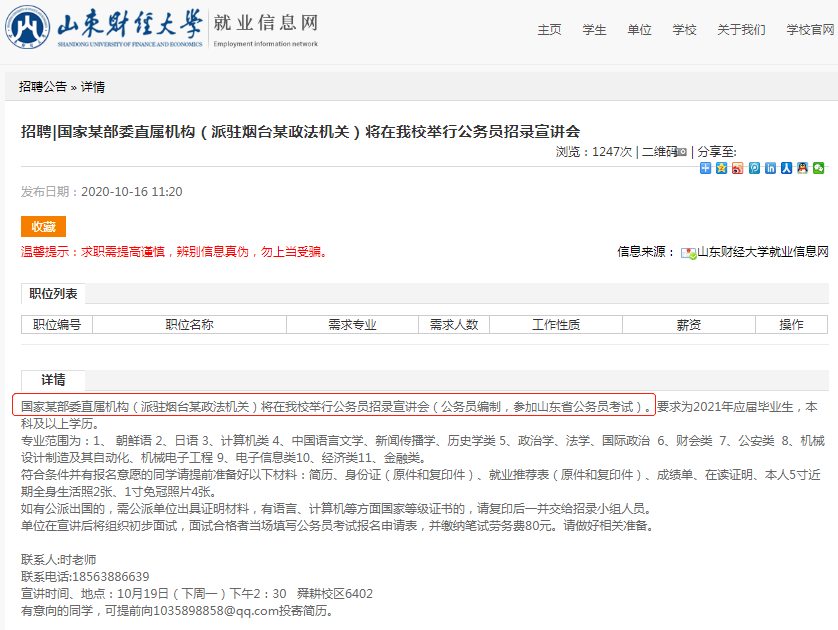Open 学生 menu in top navigation

(x=594, y=30)
